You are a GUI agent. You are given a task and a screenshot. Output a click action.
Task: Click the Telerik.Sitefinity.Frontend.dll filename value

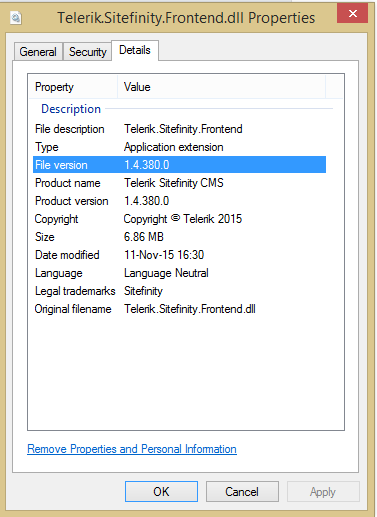click(190, 309)
